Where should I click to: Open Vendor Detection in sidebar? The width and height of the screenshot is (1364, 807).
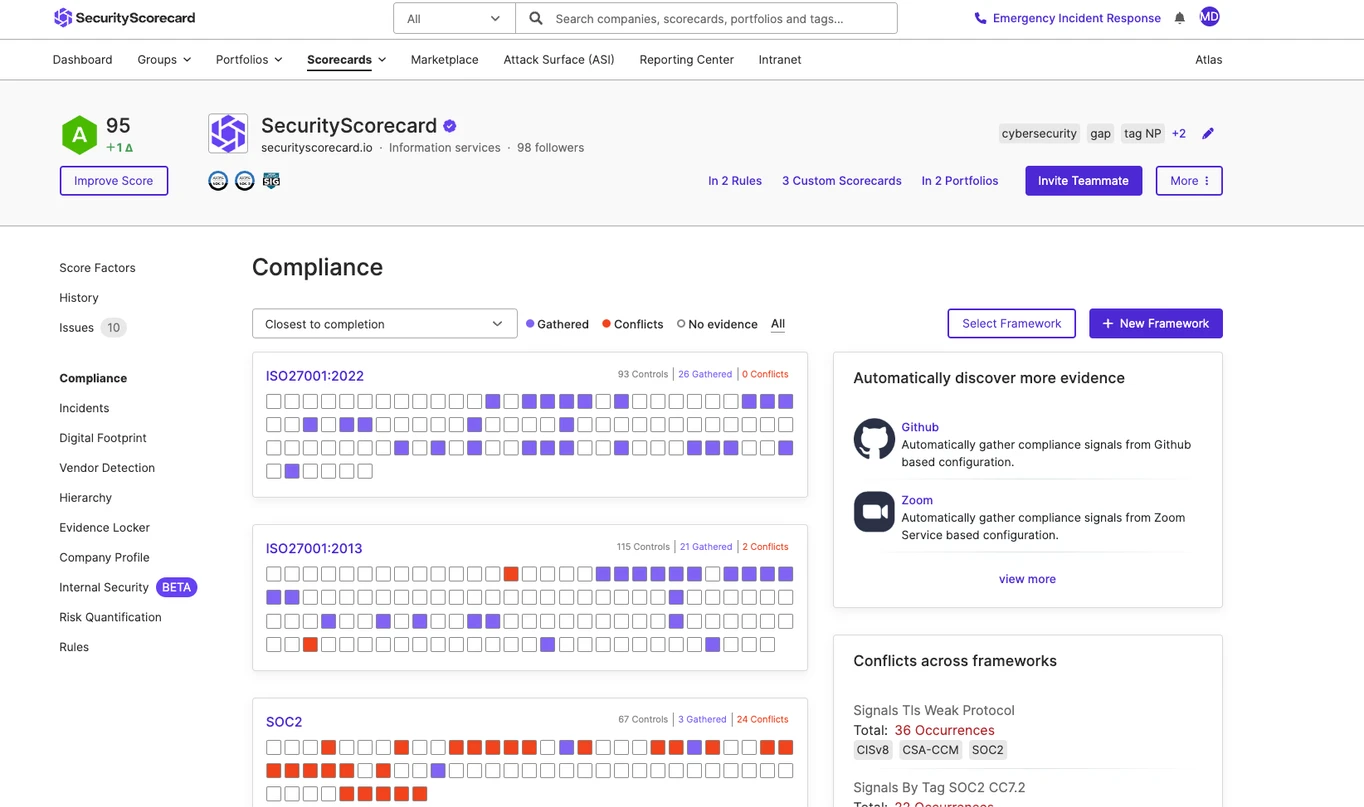coord(107,468)
